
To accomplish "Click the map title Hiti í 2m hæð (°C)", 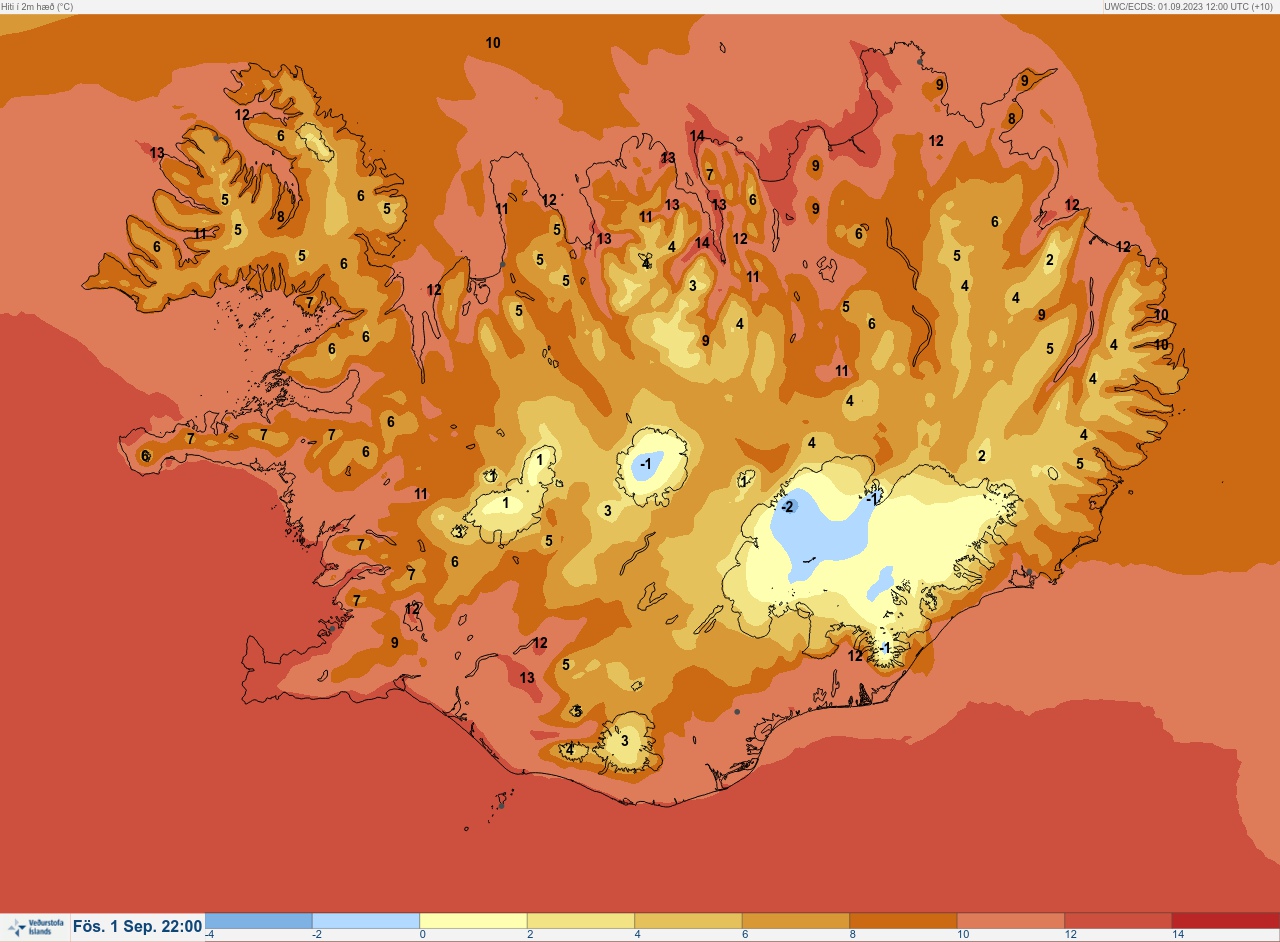I will tap(37, 6).
